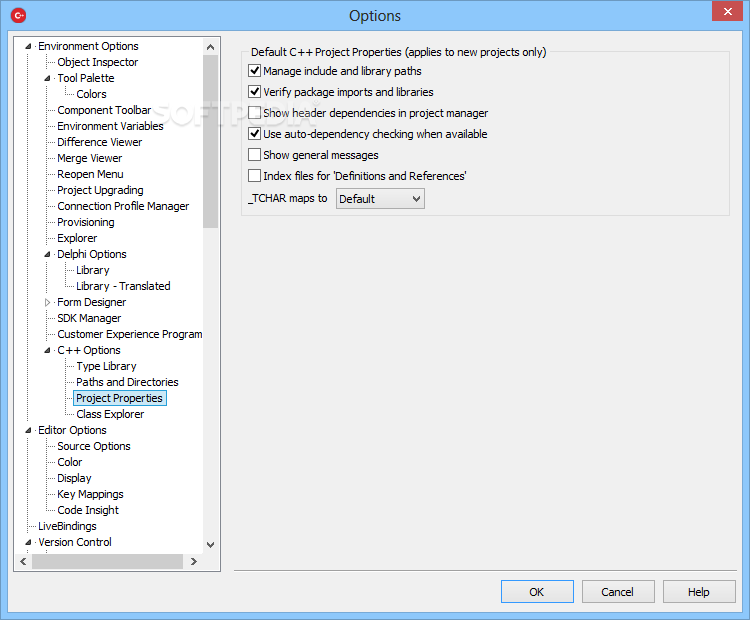This screenshot has width=750, height=620.
Task: Click the OK button
Action: [x=537, y=592]
